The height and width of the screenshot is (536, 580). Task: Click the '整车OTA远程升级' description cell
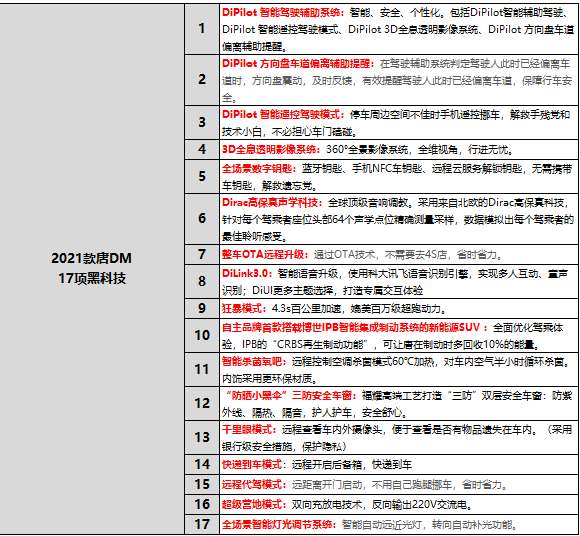point(399,254)
